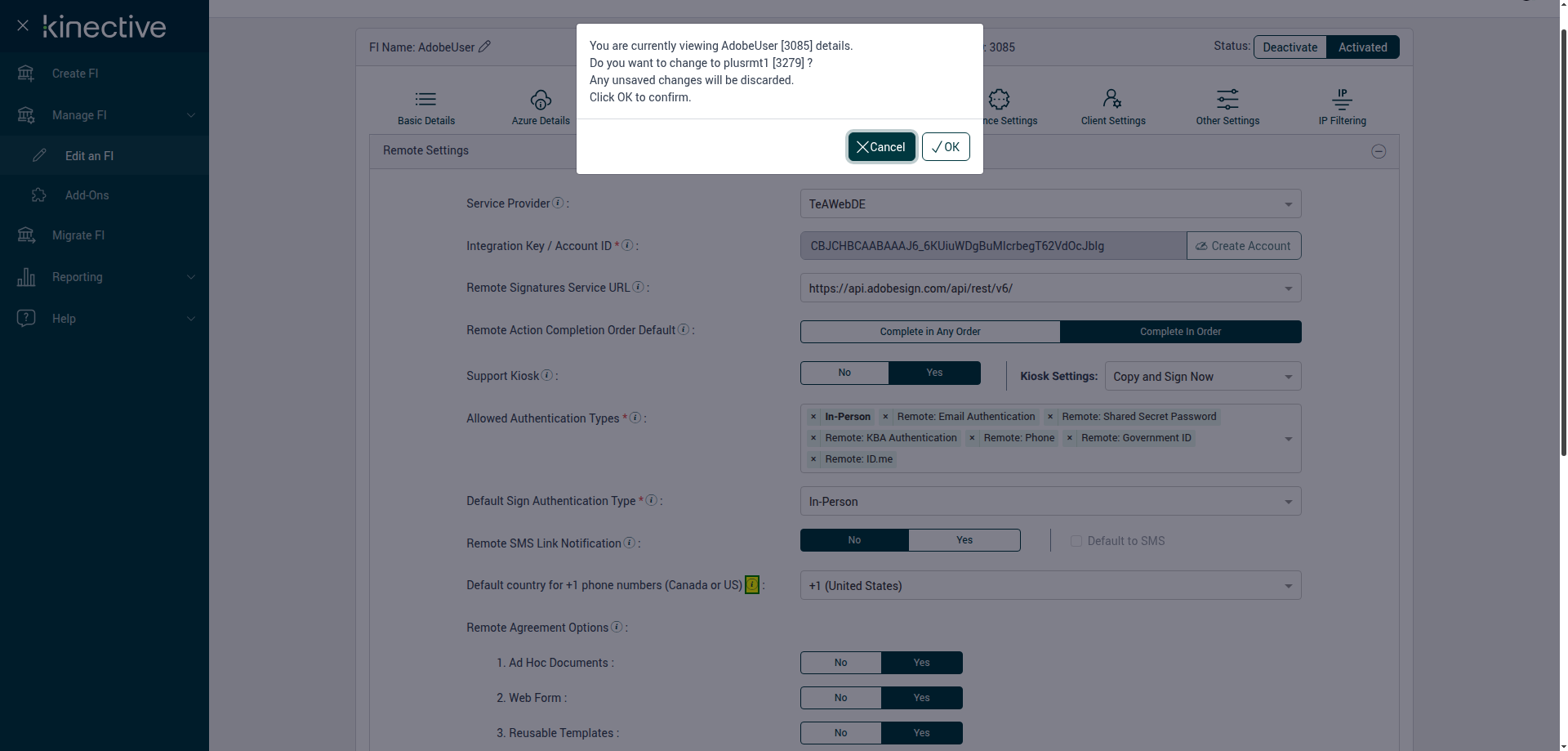This screenshot has height=751, width=1568.
Task: Remove In-Person authentication tag
Action: coord(813,417)
